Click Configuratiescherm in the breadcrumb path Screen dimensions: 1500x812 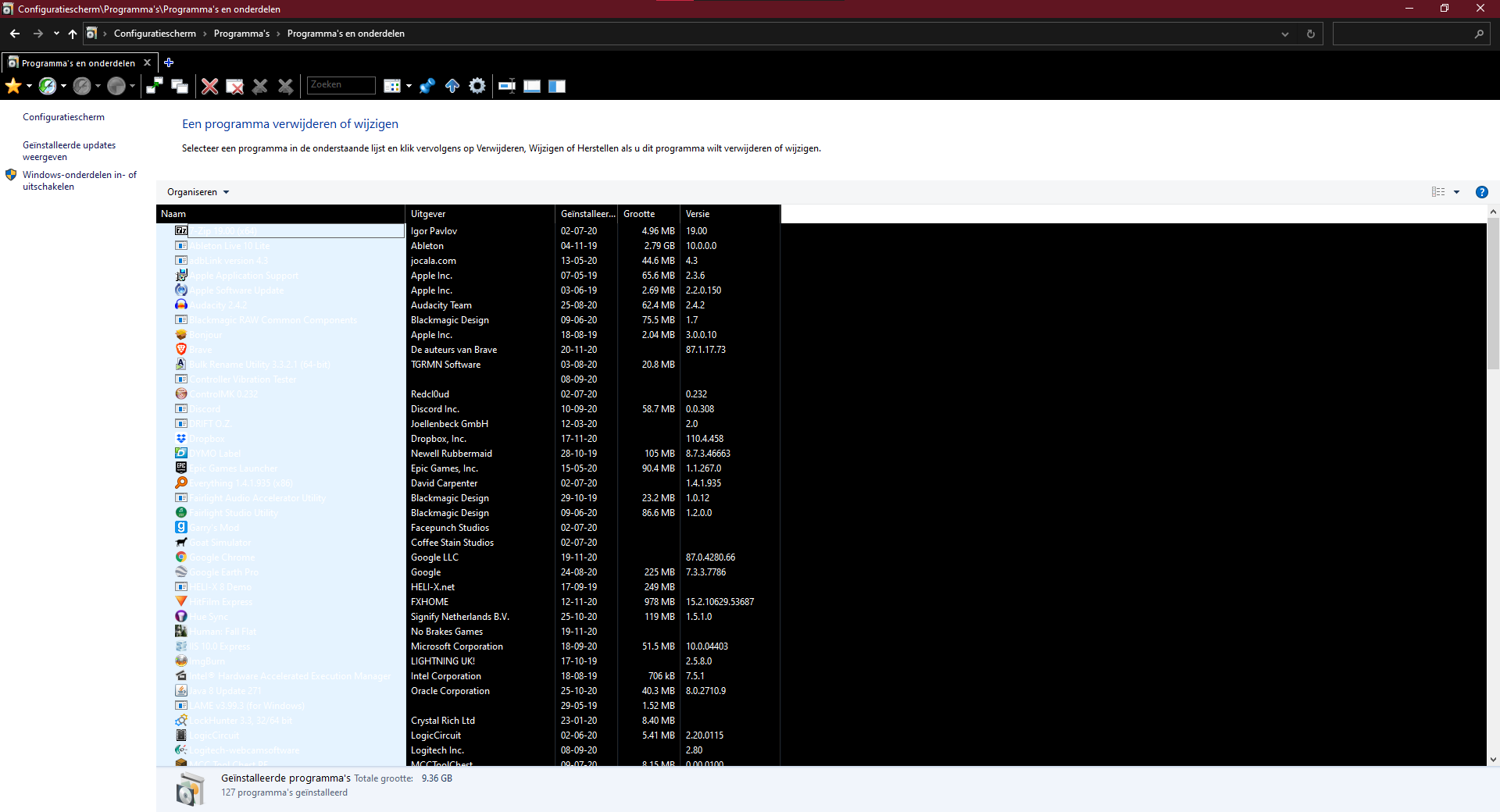point(155,34)
